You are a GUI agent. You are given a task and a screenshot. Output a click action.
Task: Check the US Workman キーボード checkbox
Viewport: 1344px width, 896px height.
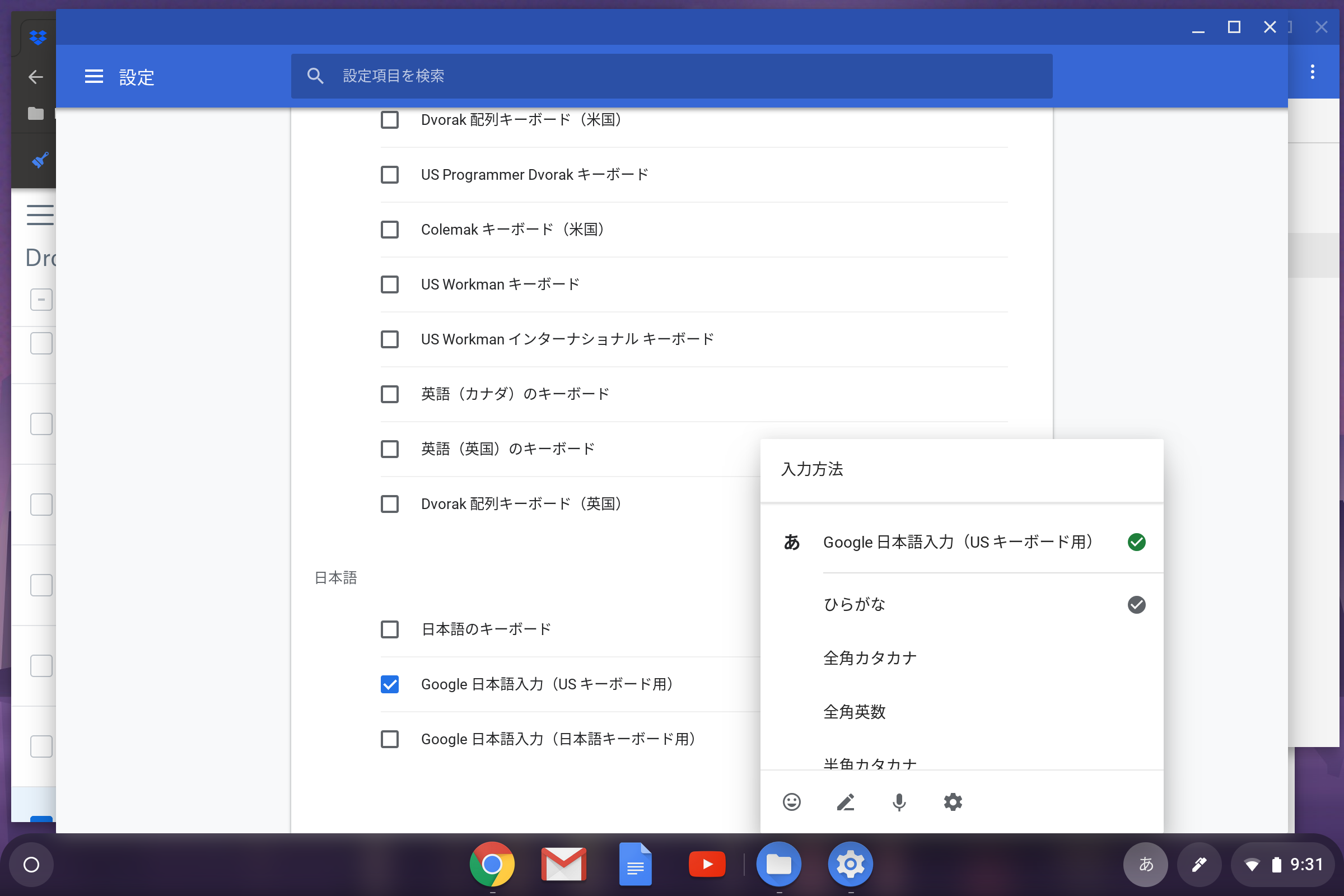coord(390,284)
